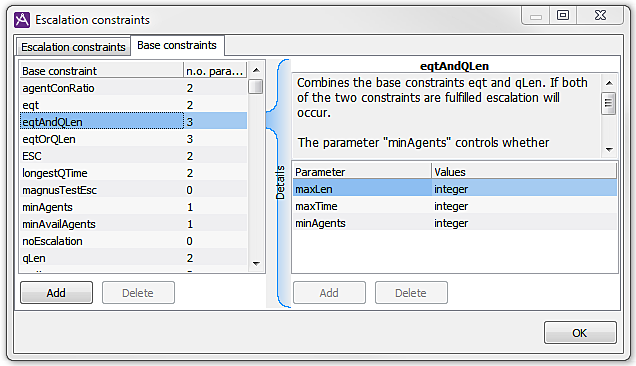The image size is (636, 366).
Task: Click the Values column header
Action: tap(524, 172)
